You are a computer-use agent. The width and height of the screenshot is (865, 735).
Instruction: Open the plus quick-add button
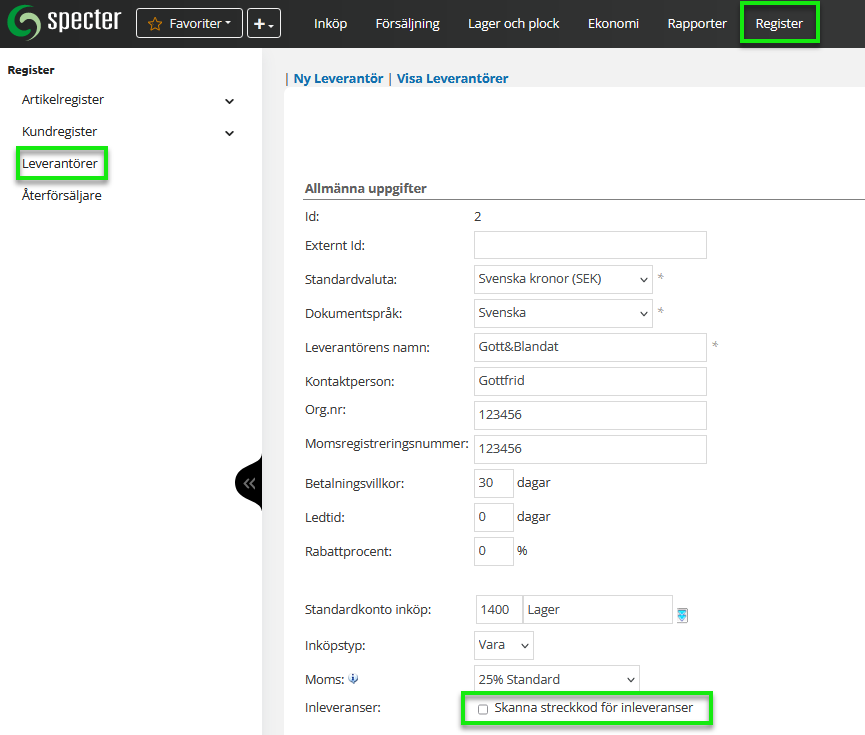click(264, 23)
